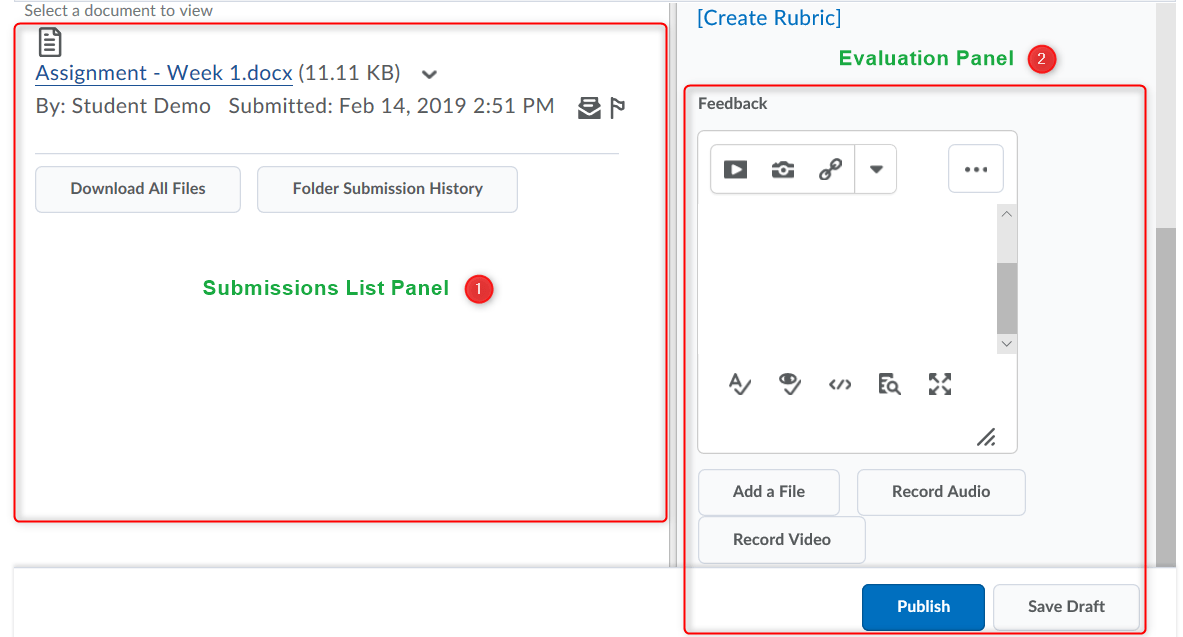Click the Create Rubric link
Image resolution: width=1183 pixels, height=637 pixels.
769,18
